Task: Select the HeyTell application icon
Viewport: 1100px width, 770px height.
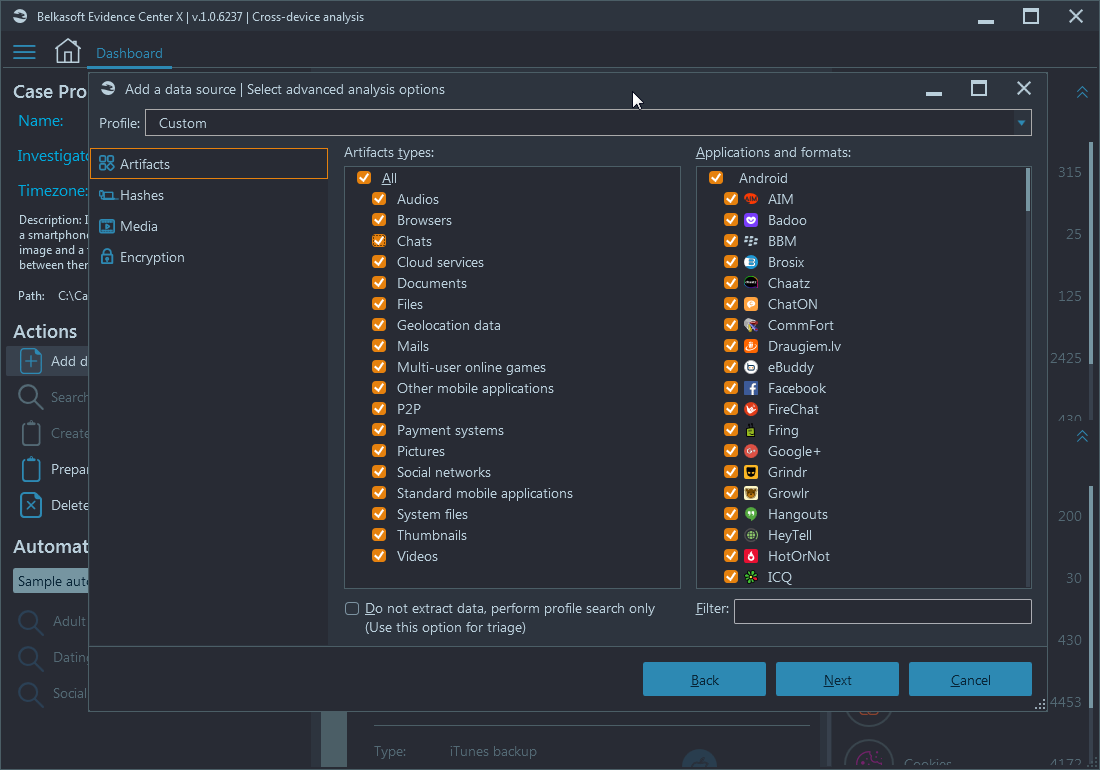Action: pos(751,536)
